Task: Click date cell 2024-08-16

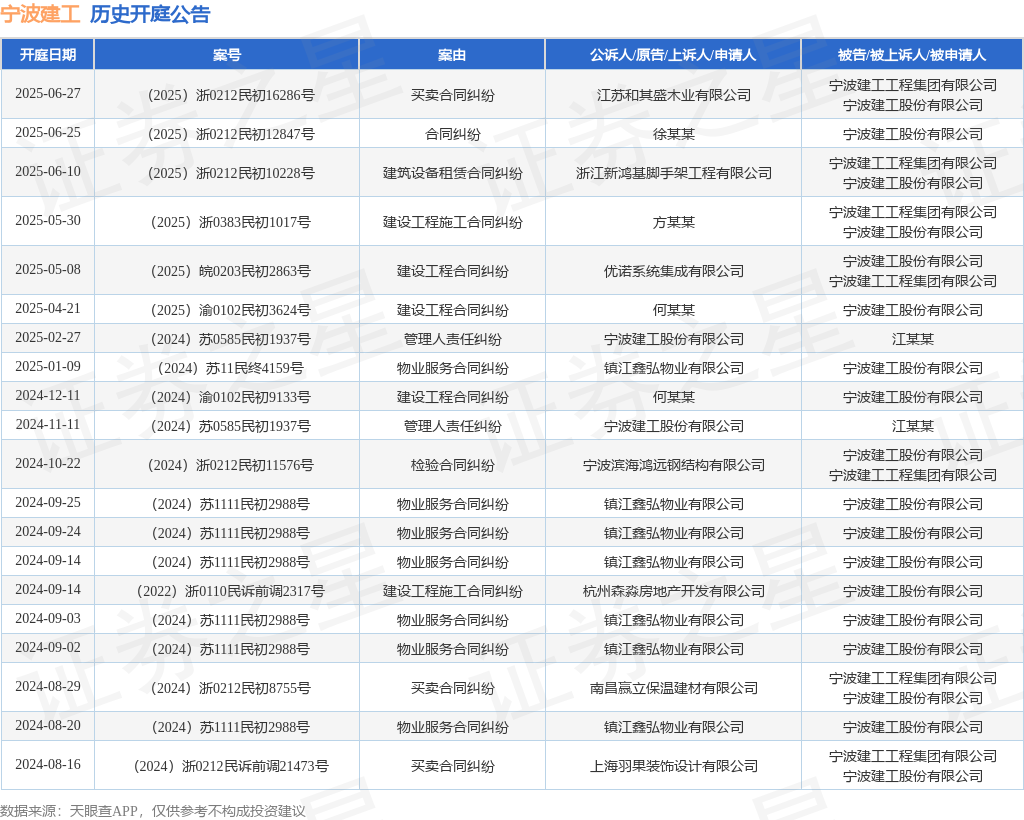Action: click(x=48, y=764)
